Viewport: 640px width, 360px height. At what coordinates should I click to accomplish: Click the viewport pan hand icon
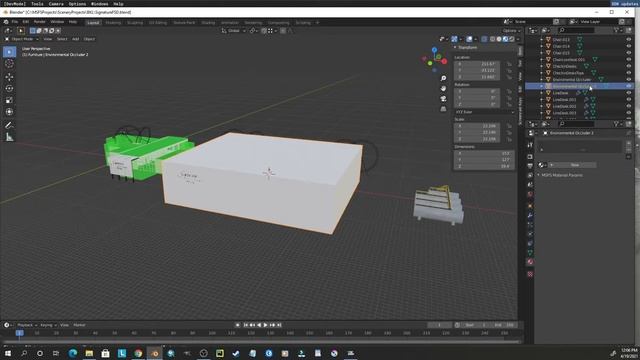tap(443, 88)
